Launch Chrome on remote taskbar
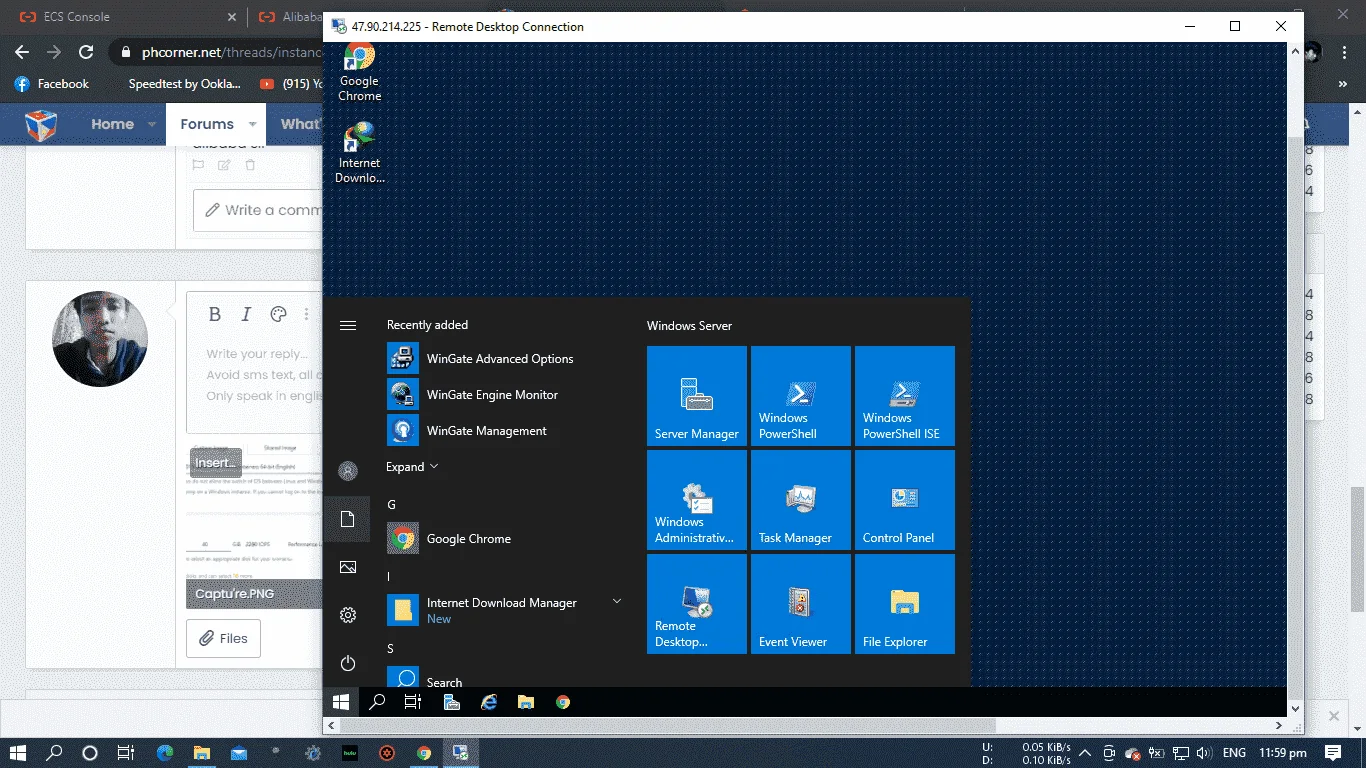The height and width of the screenshot is (768, 1366). pyautogui.click(x=563, y=702)
